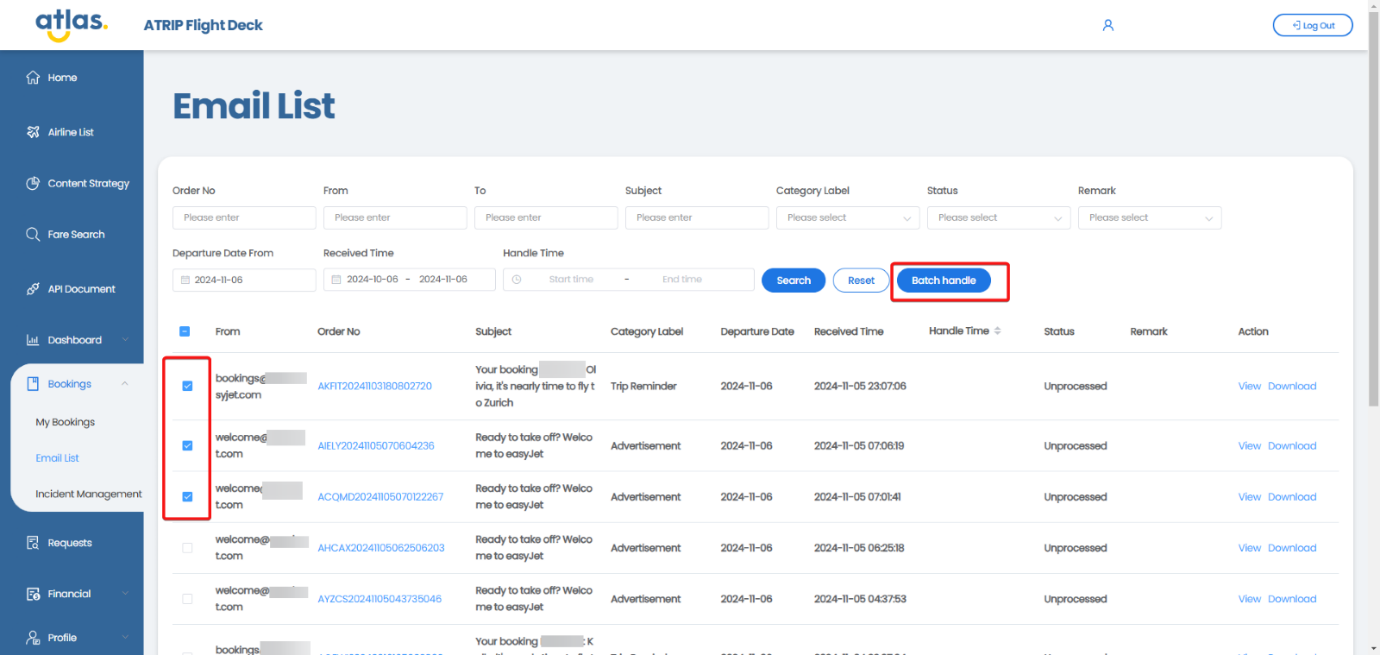Viewport: 1380px width, 655px height.
Task: Click the Requests sidebar icon
Action: tap(33, 543)
